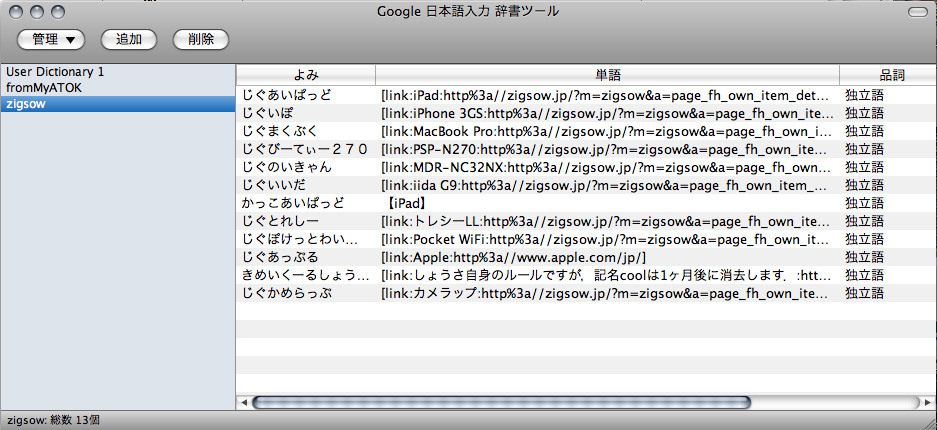Click the 追加 button

pos(128,39)
